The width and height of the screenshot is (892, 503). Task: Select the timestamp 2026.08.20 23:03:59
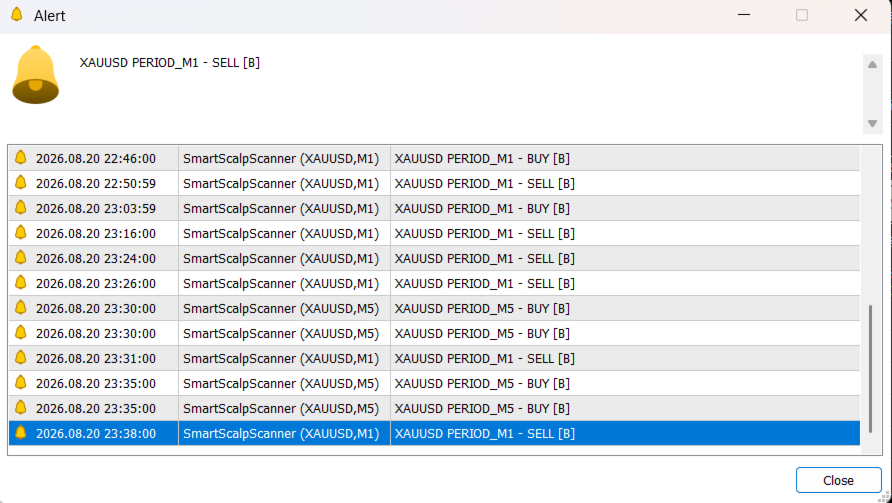pyautogui.click(x=96, y=209)
